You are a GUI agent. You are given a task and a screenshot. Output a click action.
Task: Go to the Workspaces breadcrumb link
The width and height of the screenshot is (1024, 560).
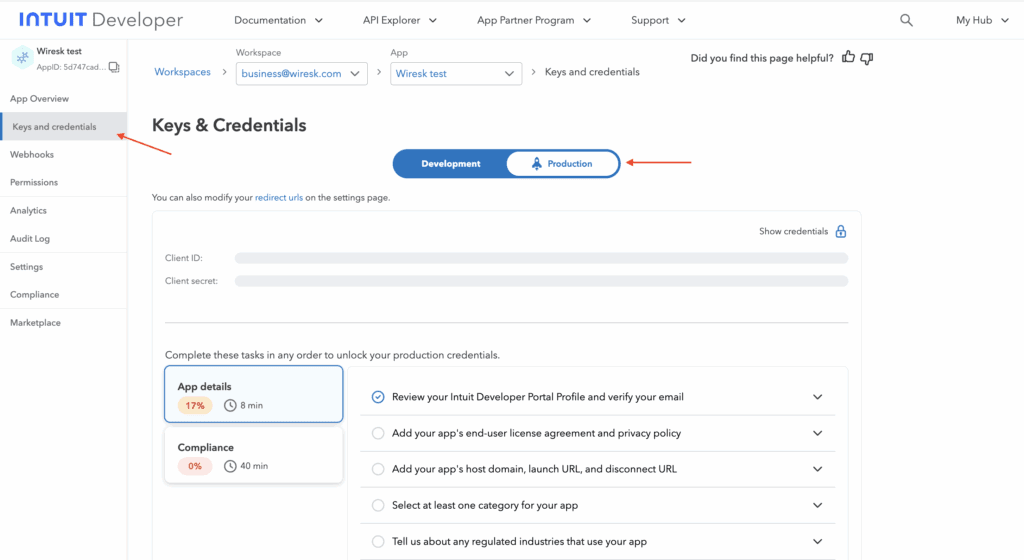click(x=182, y=72)
